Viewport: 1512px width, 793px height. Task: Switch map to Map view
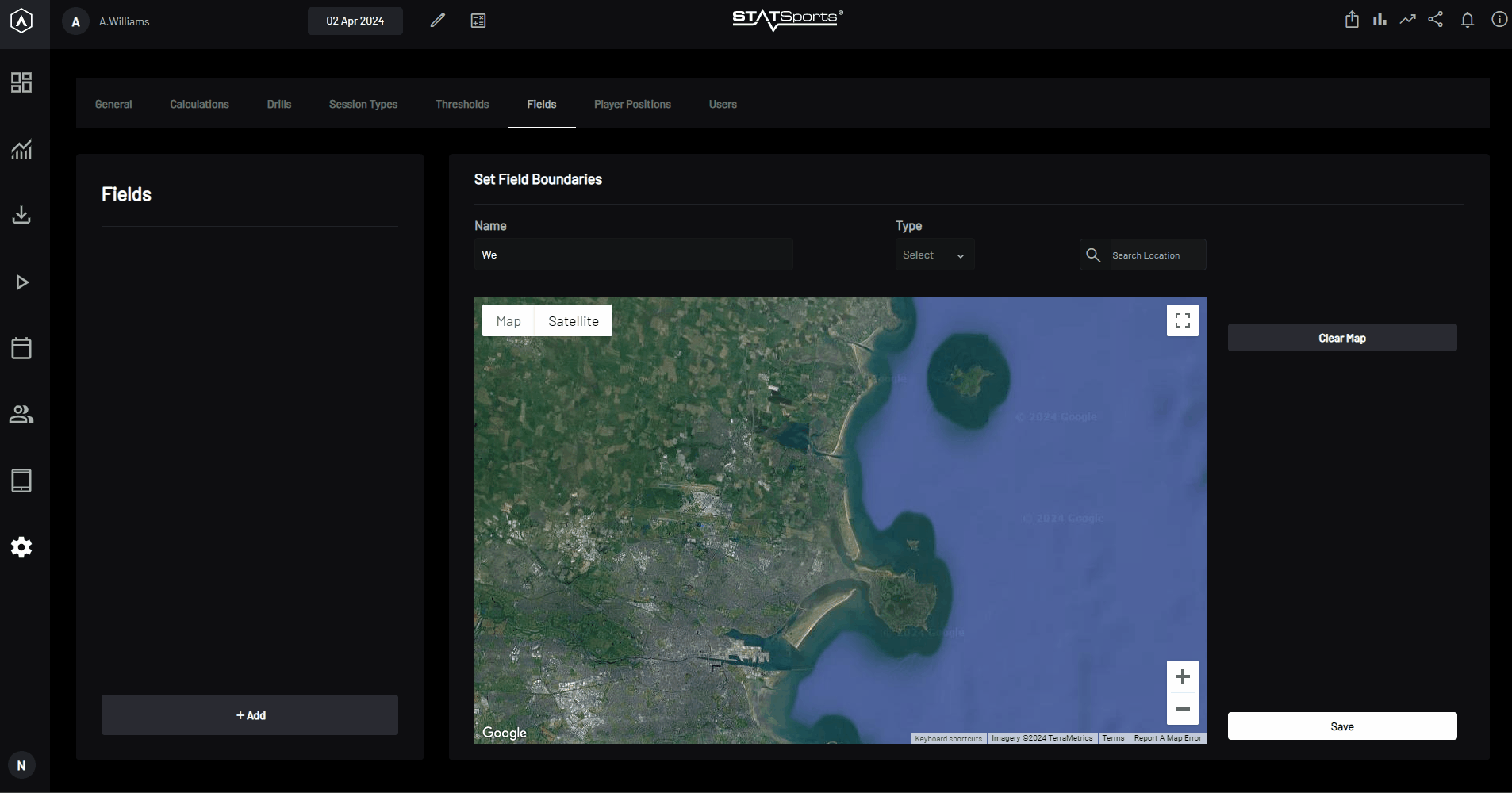(x=508, y=321)
